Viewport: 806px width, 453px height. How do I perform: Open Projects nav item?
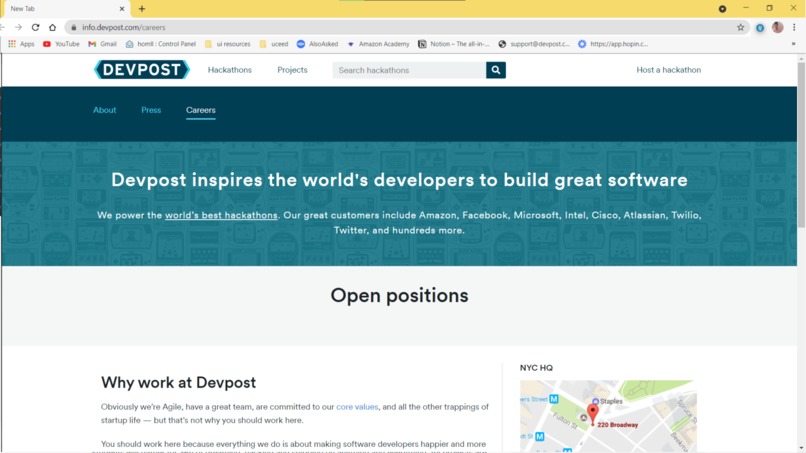pyautogui.click(x=292, y=70)
